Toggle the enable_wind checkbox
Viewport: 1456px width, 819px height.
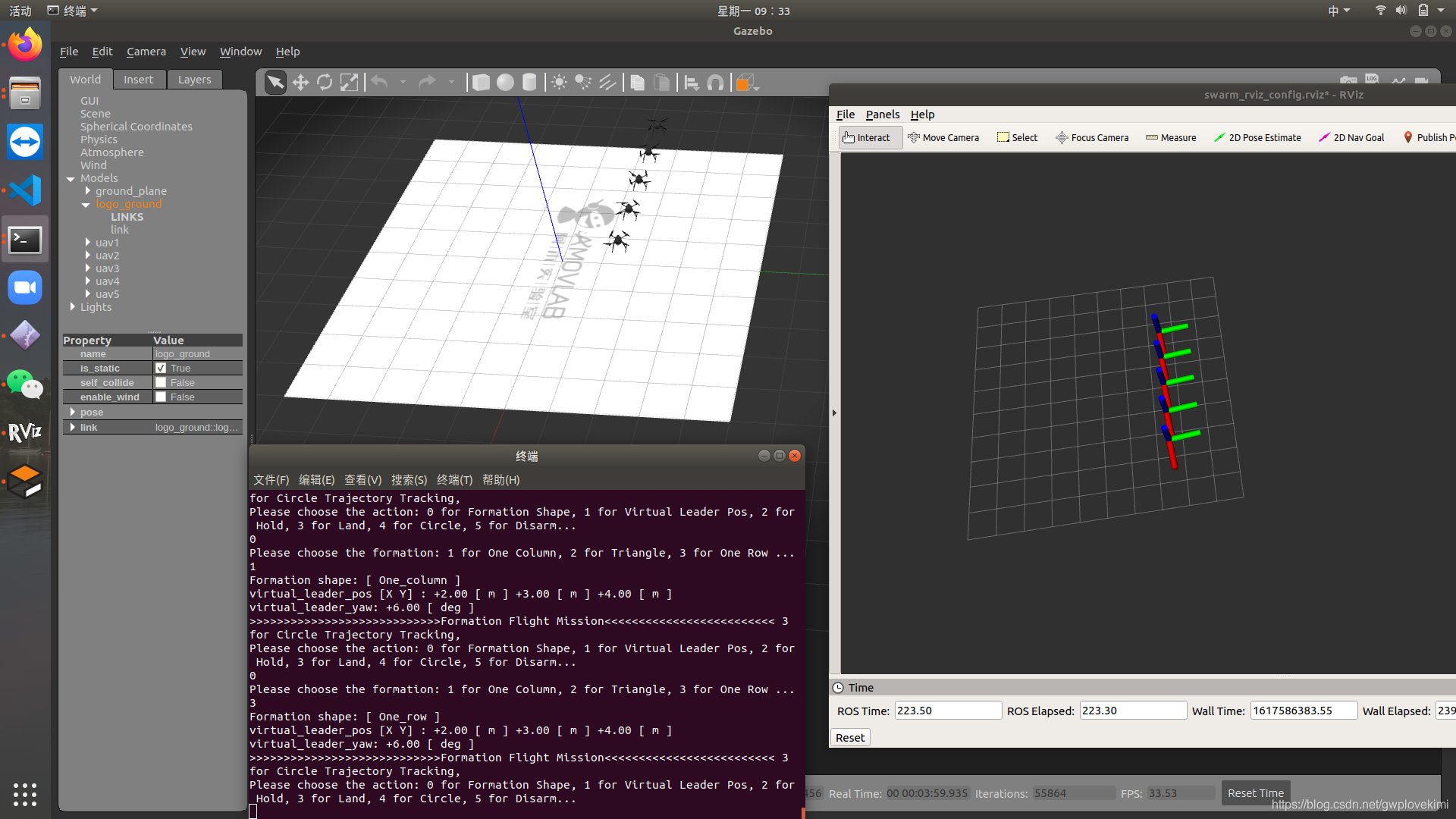161,397
